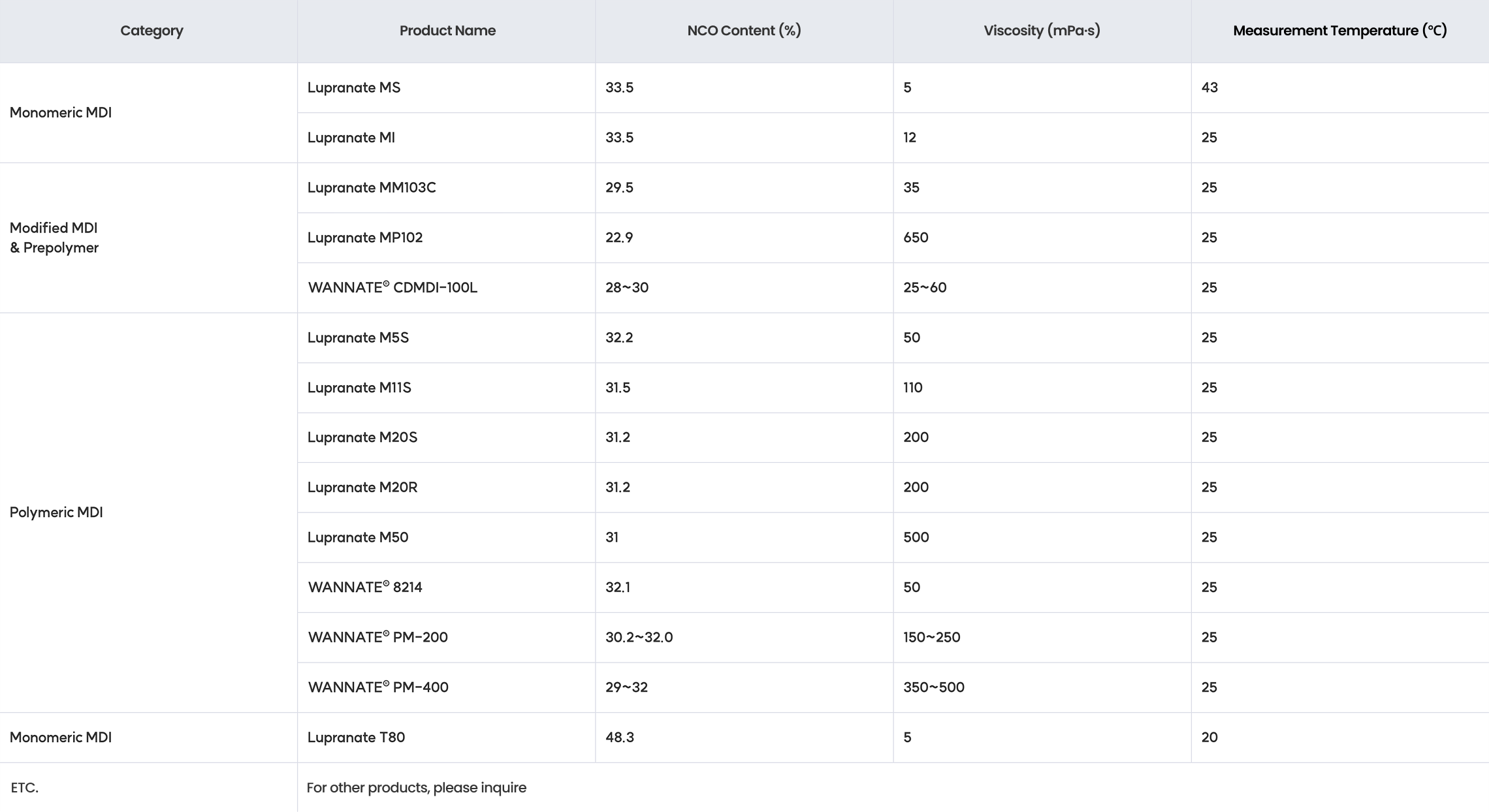The width and height of the screenshot is (1489, 812).
Task: Click the Product Name column header
Action: tap(447, 31)
